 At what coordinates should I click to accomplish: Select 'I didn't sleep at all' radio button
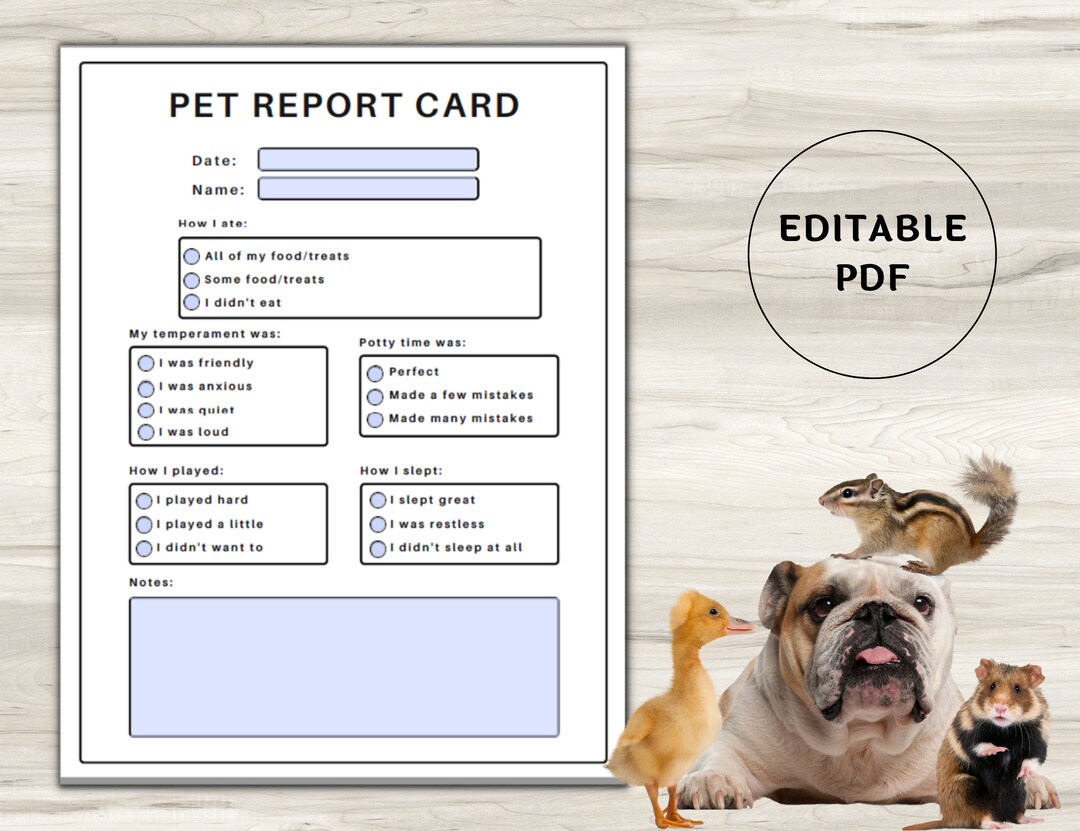tap(376, 547)
